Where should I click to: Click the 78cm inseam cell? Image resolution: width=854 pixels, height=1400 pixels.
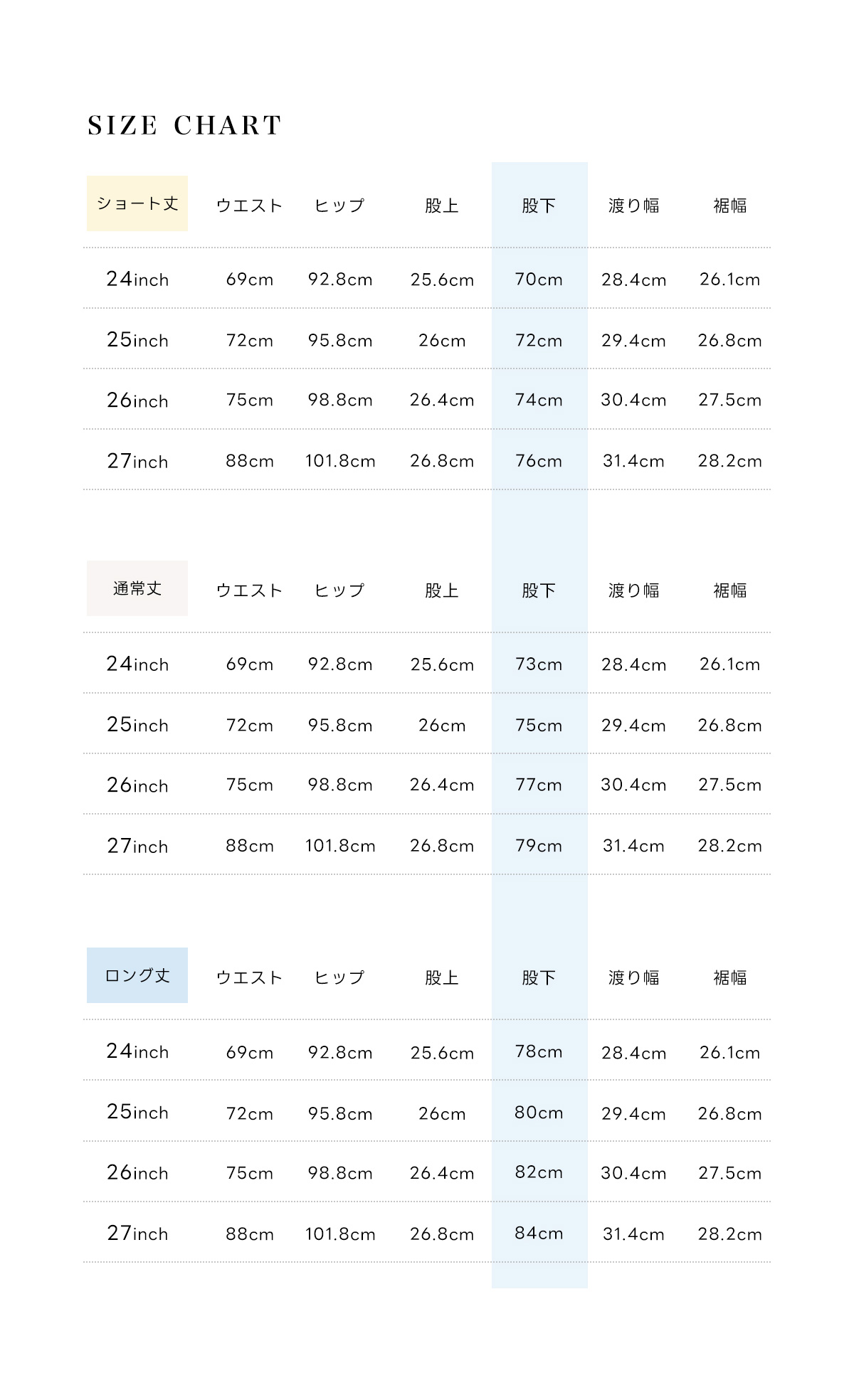click(x=539, y=1052)
